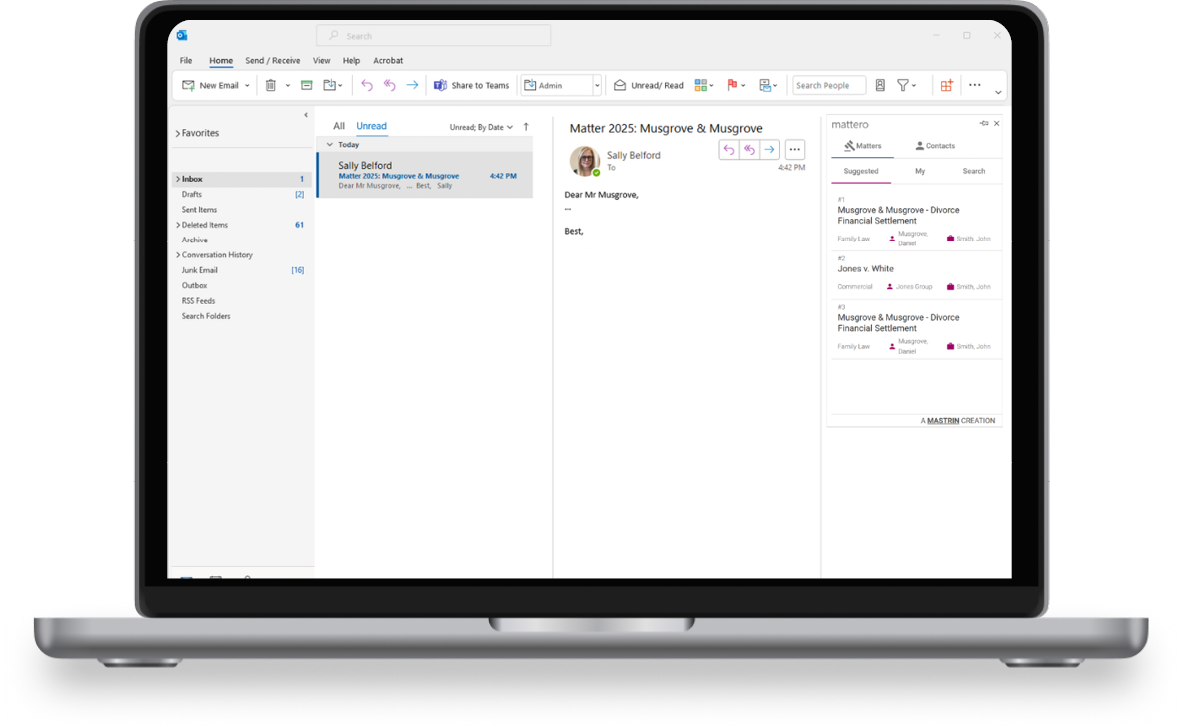
Task: Select the Share to Teams icon
Action: click(x=441, y=85)
